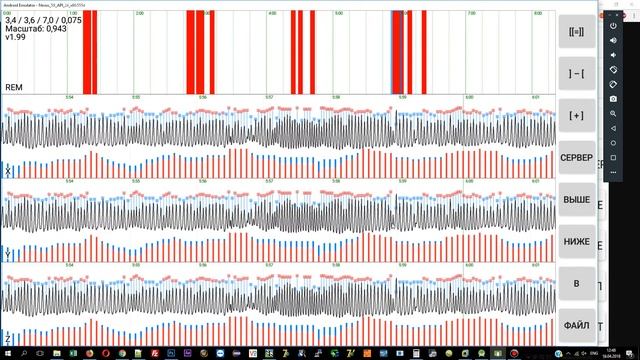Tap the emulator Back triangle icon
Screen dimensions: 640x360
pos(613,129)
